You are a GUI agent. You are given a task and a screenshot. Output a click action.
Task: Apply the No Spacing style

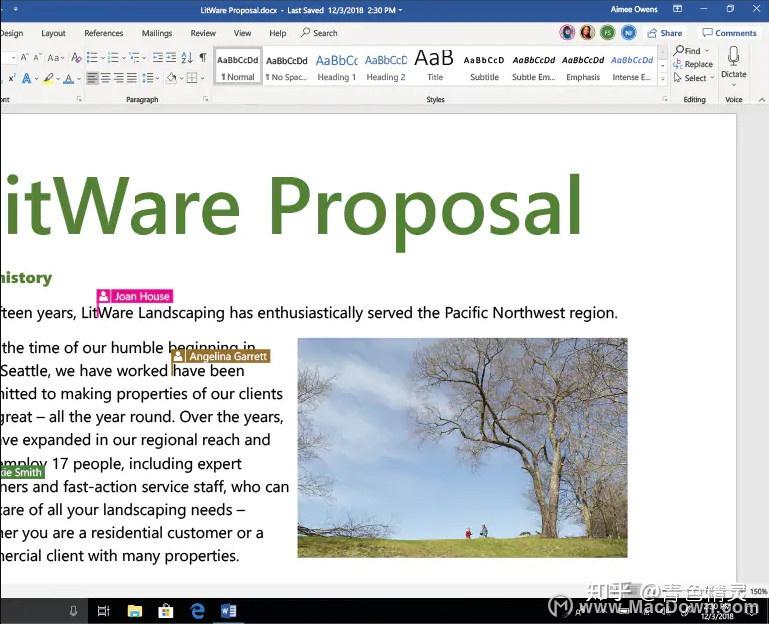click(x=287, y=67)
